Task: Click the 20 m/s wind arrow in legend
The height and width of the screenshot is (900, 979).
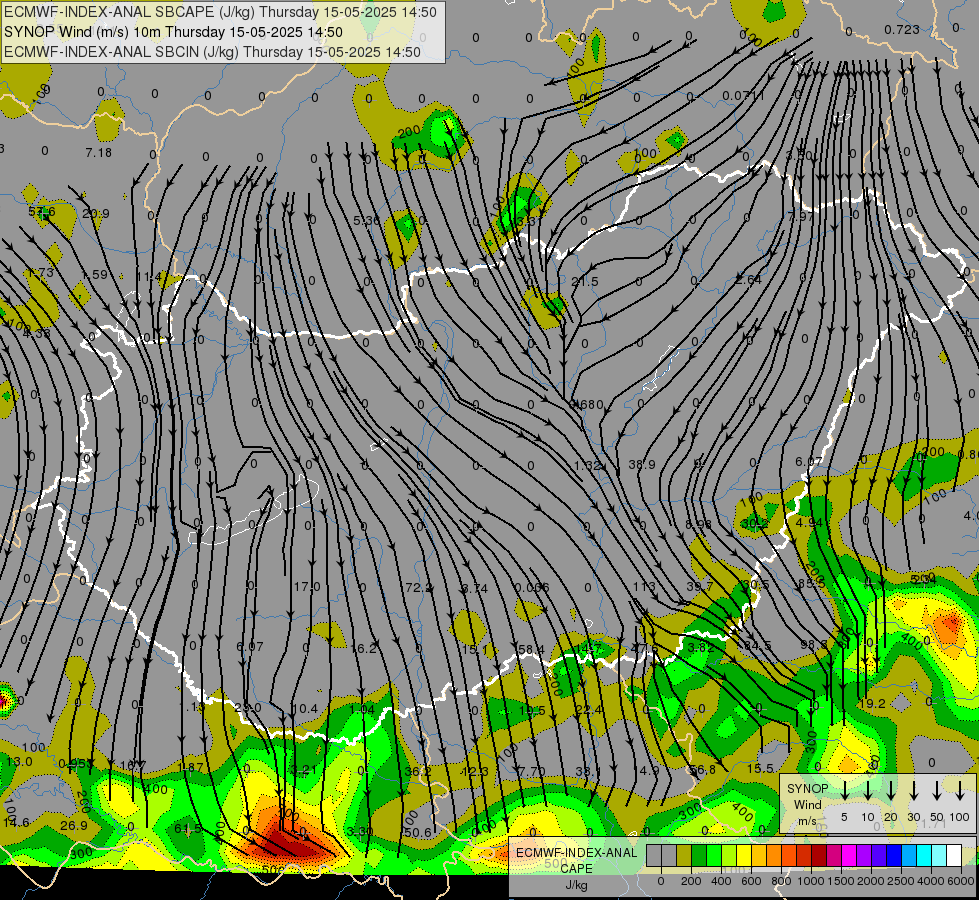Action: [891, 791]
